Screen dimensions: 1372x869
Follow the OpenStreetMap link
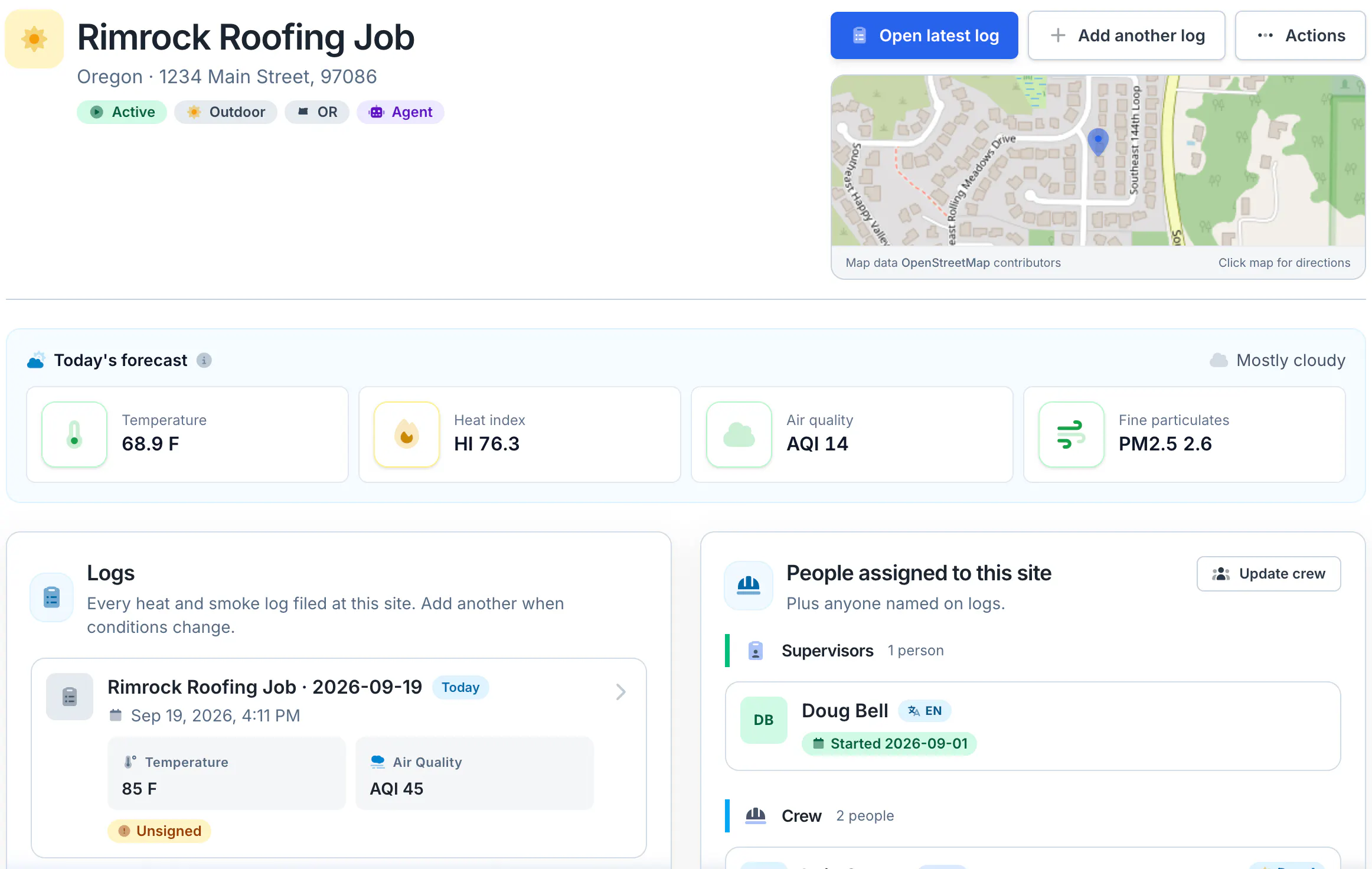[x=945, y=263]
